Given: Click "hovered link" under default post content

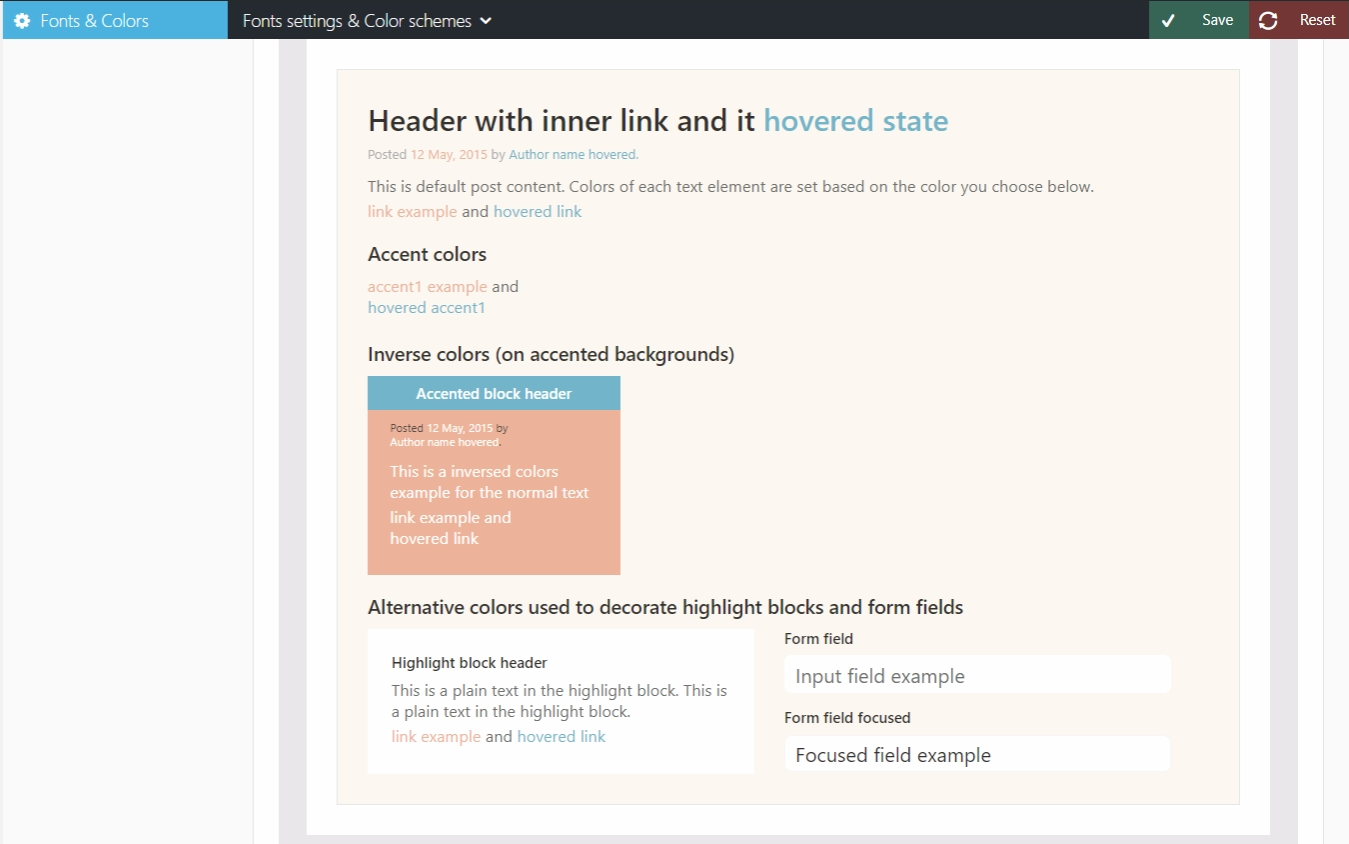Looking at the screenshot, I should pyautogui.click(x=537, y=212).
